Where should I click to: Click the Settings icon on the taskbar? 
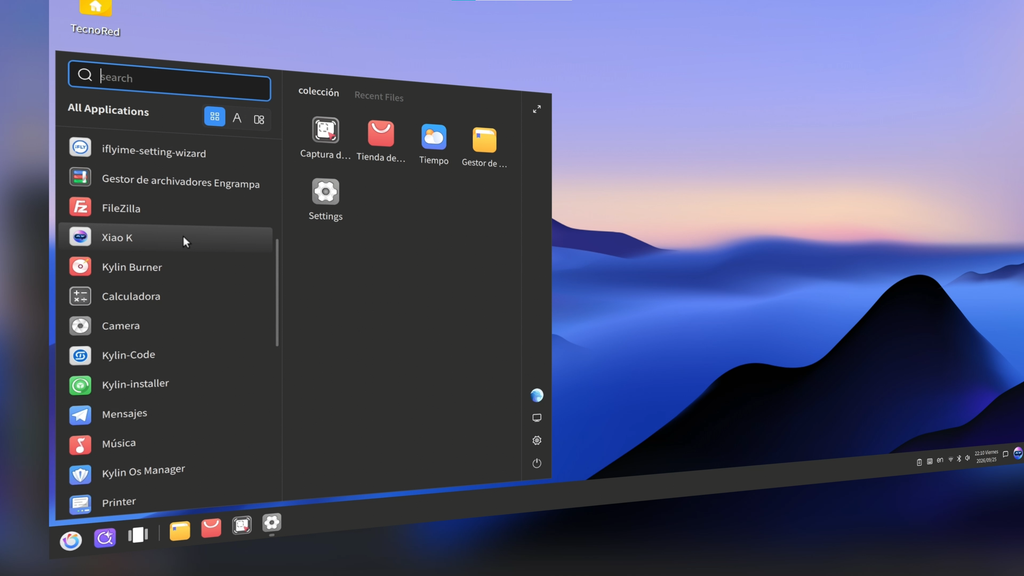272,522
